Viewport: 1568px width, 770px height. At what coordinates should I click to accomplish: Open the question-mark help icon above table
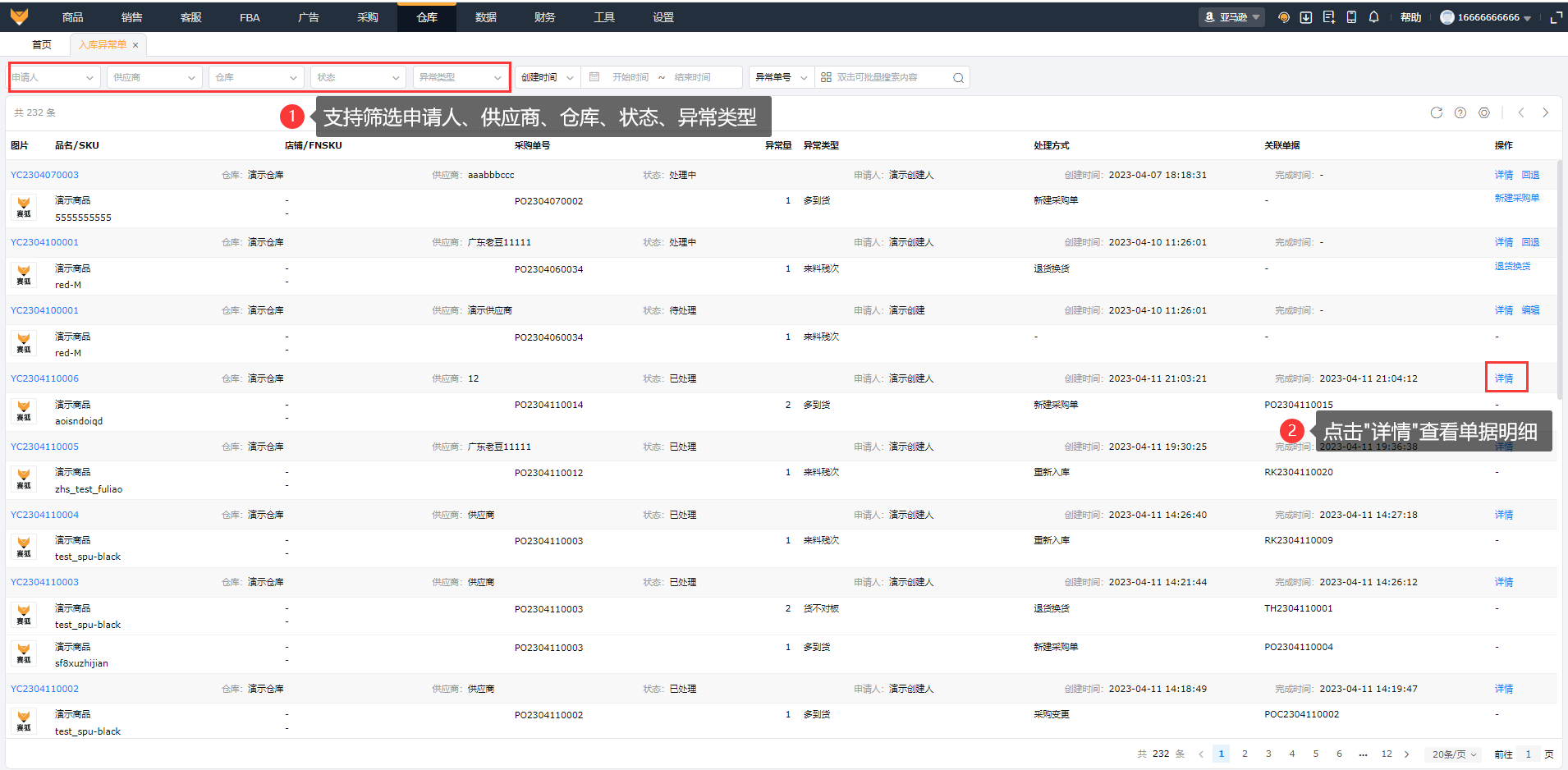pos(1460,112)
